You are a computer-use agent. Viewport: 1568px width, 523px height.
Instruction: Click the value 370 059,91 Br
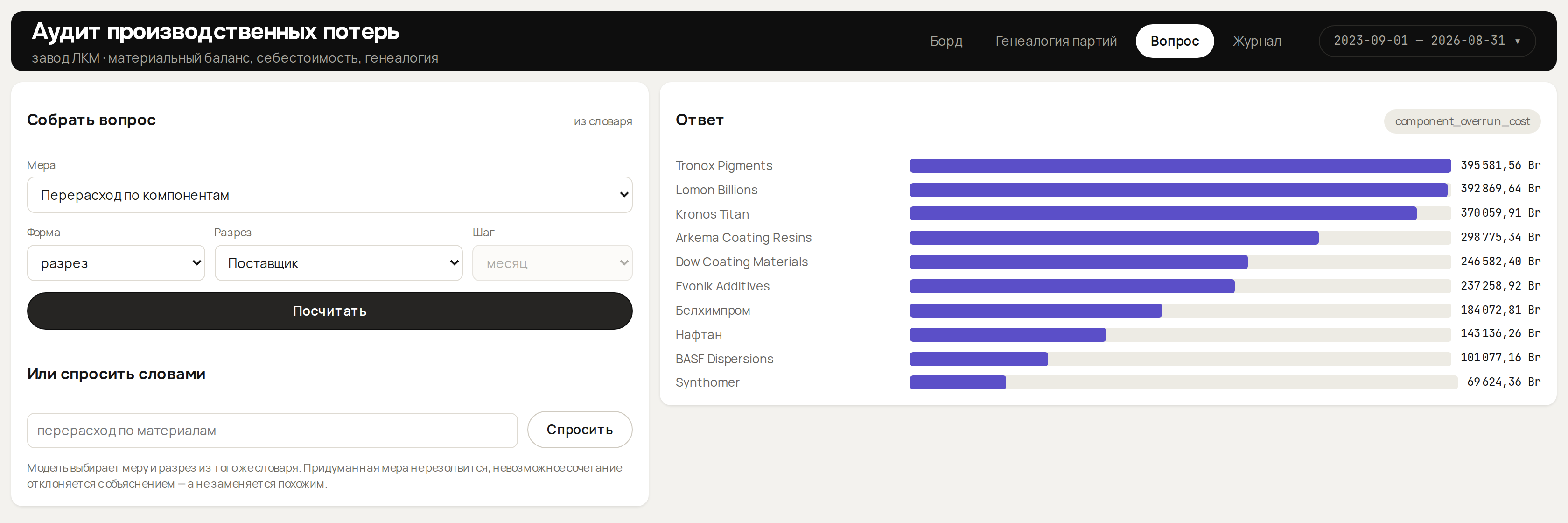[1500, 213]
